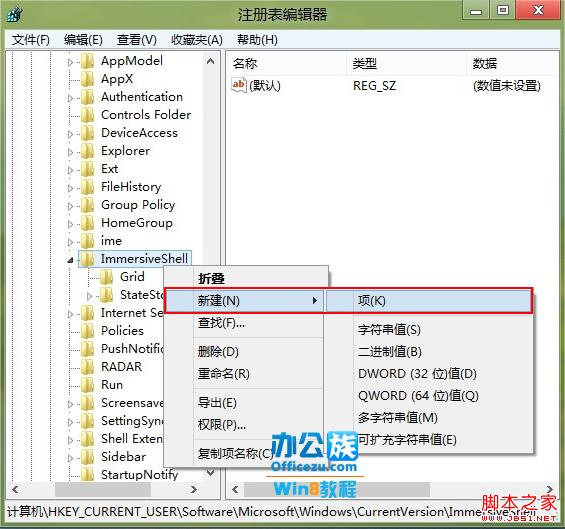Click the PushNotifications folder icon
This screenshot has height=529, width=565.
88,349
